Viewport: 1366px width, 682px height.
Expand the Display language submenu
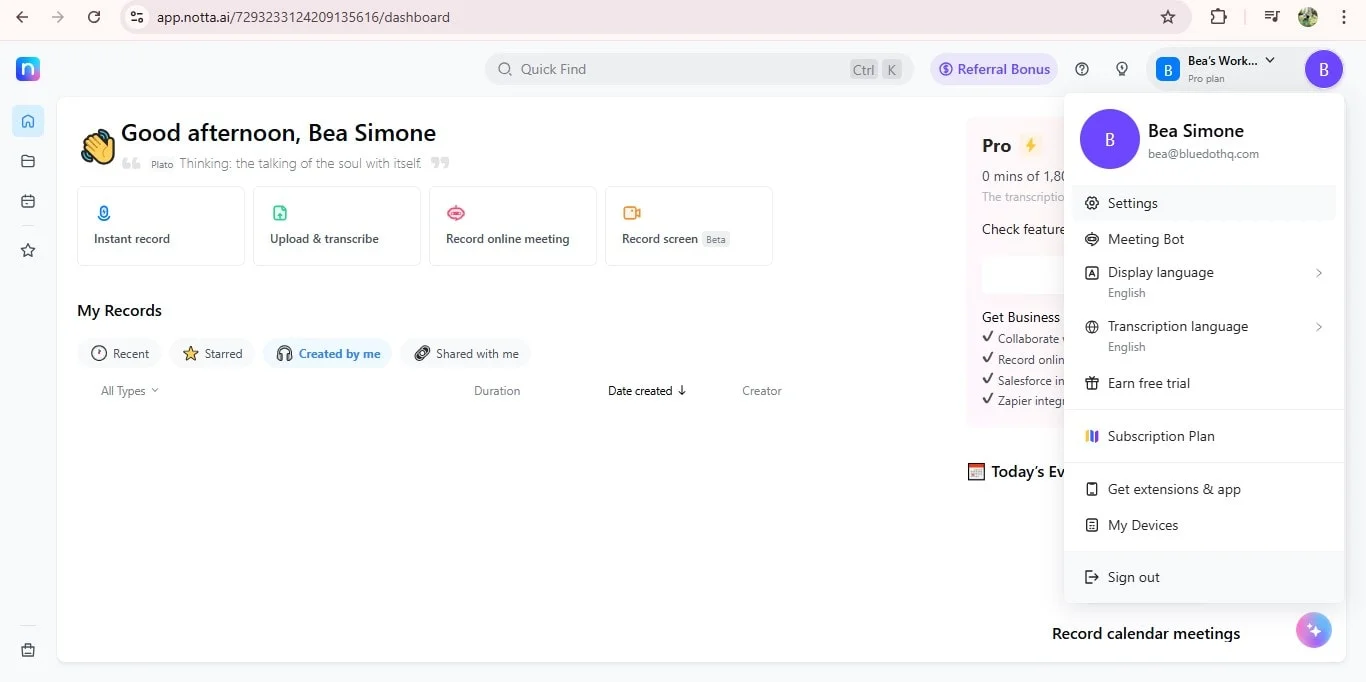(x=1204, y=282)
